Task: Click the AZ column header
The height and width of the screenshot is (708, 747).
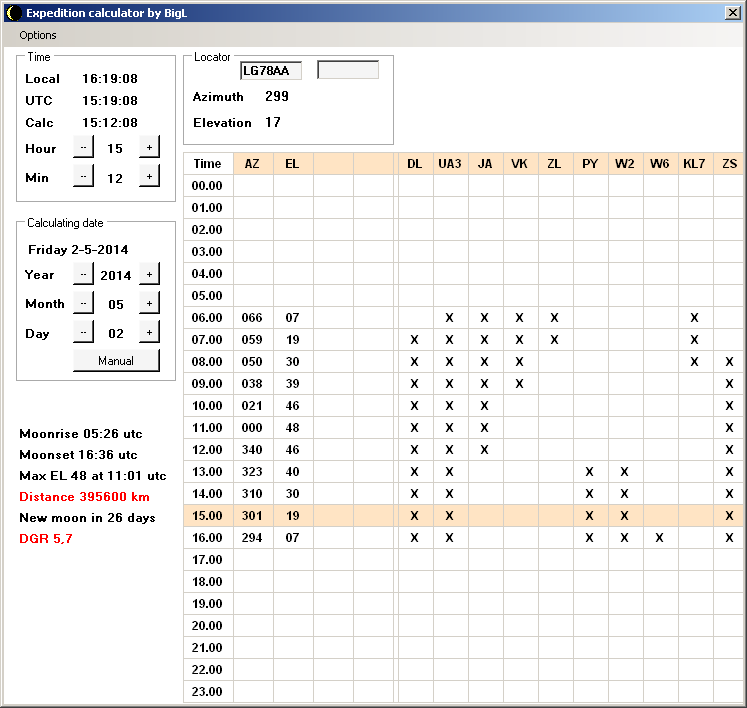Action: 252,164
